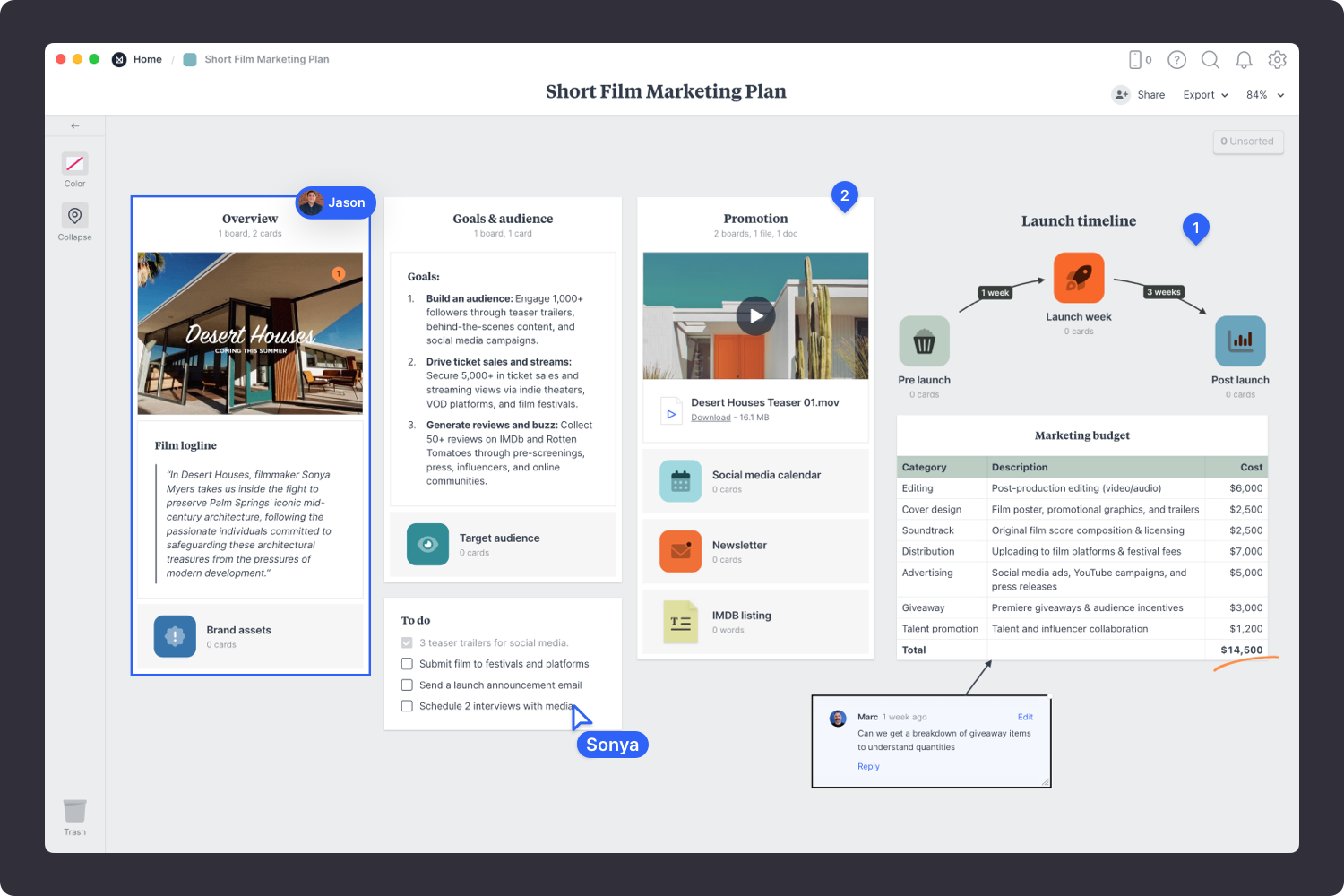The width and height of the screenshot is (1344, 896).
Task: Click the help question mark icon
Action: click(1176, 60)
